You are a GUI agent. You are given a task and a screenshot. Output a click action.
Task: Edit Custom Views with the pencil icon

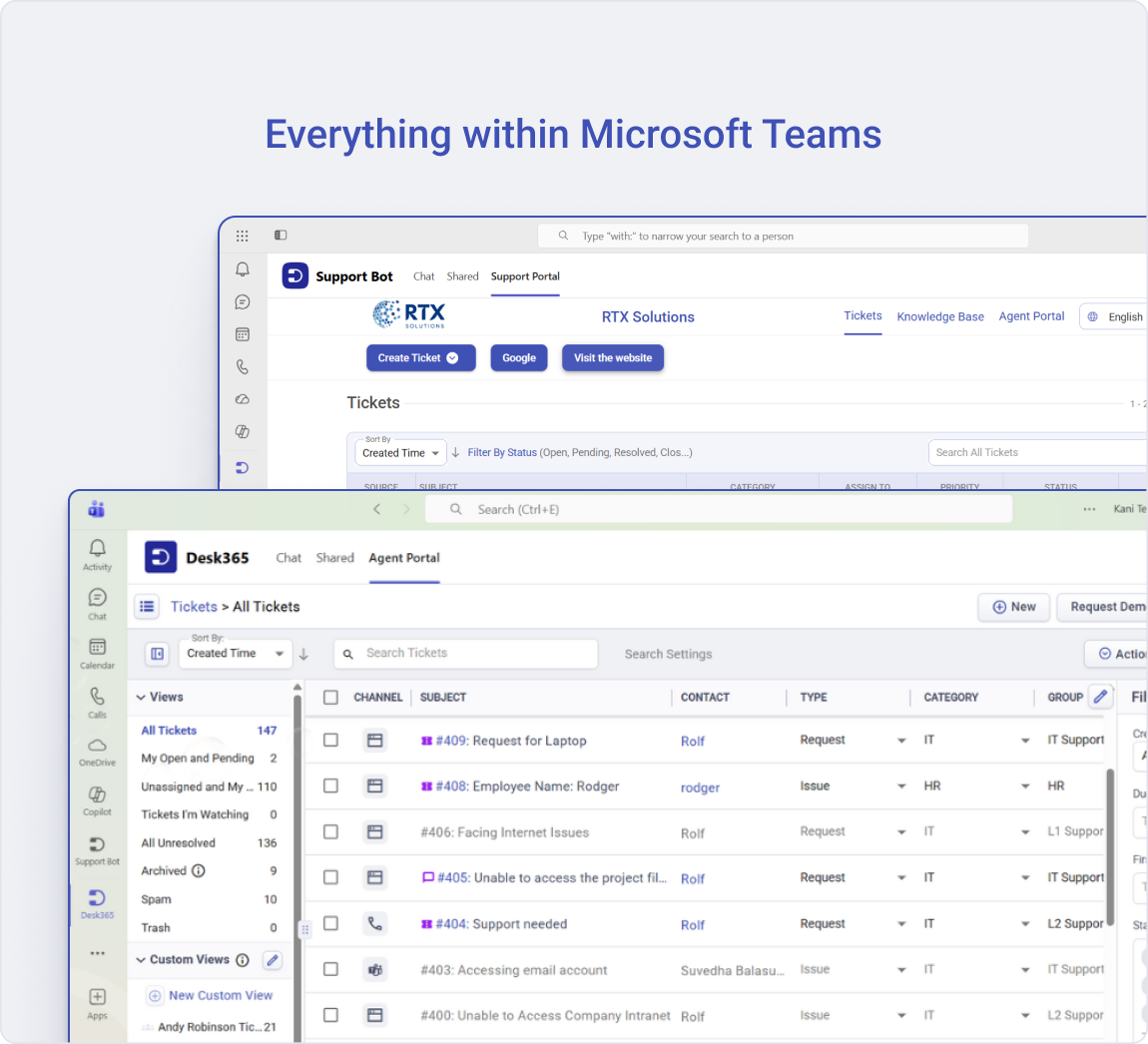click(x=273, y=960)
